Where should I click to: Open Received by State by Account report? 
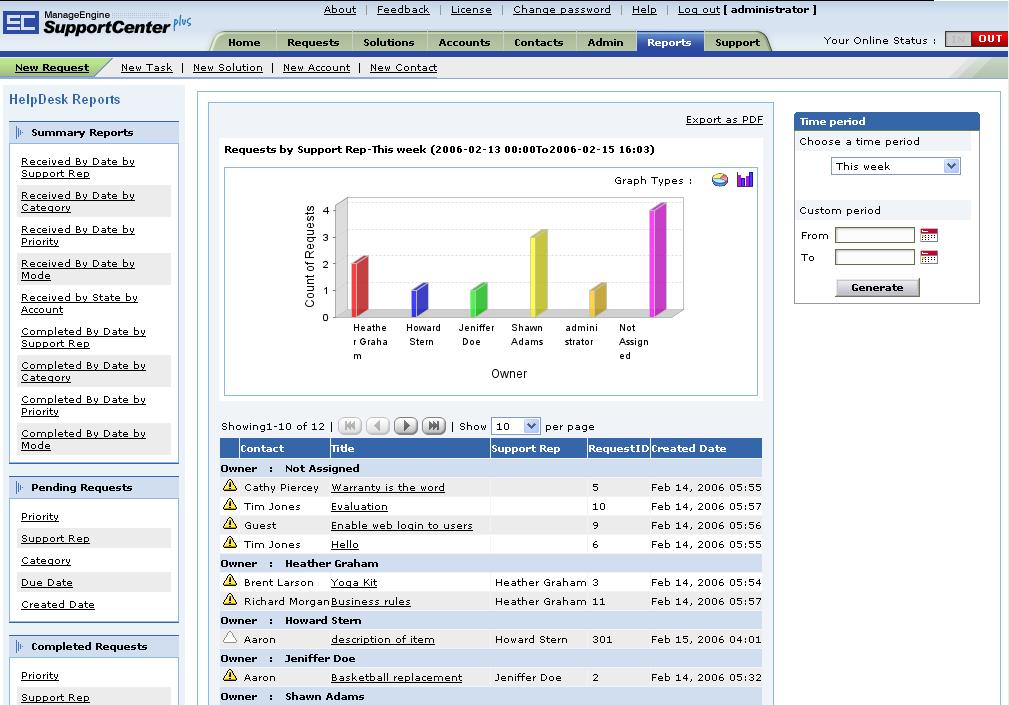[79, 304]
